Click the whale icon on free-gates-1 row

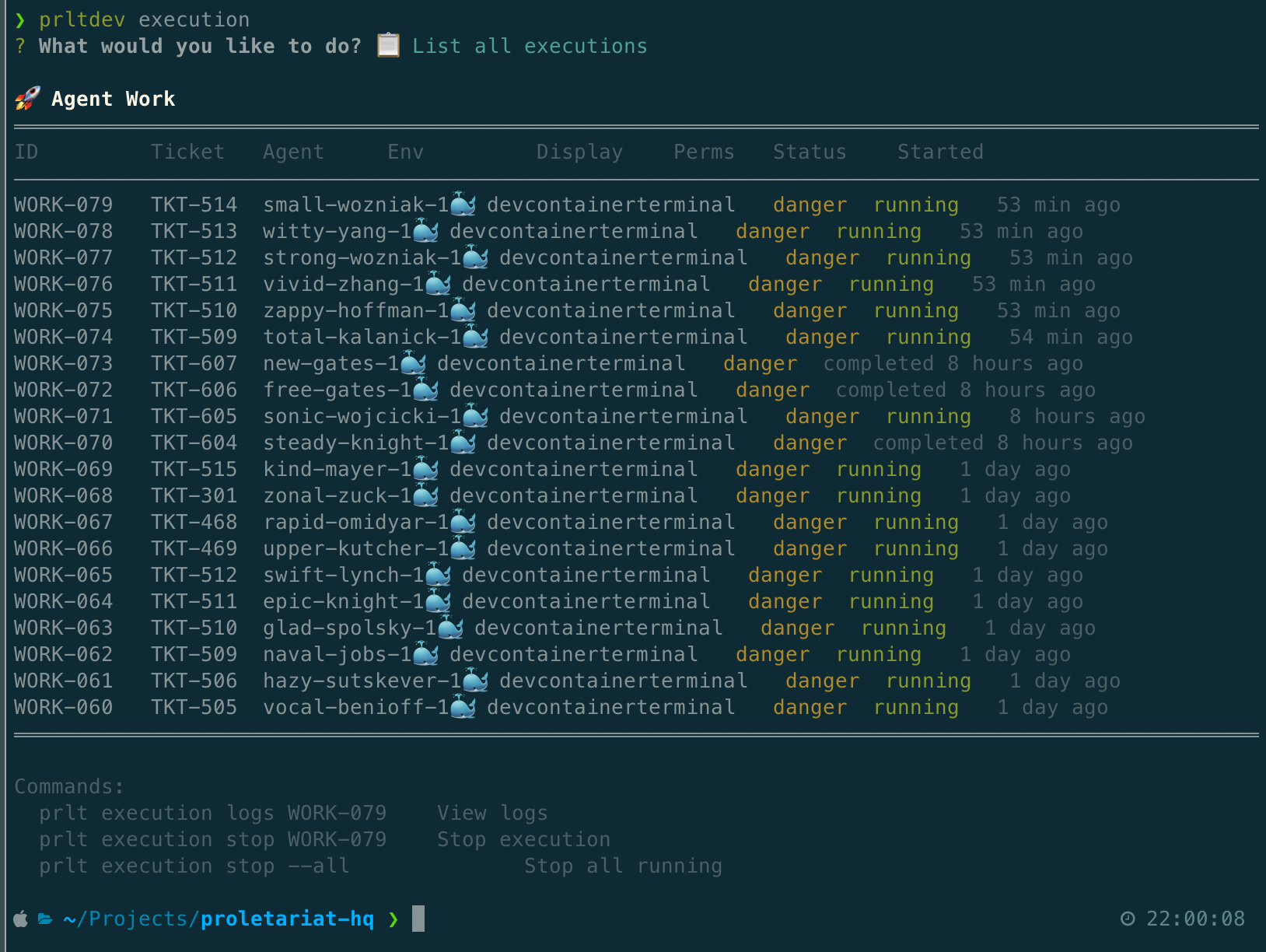coord(425,390)
